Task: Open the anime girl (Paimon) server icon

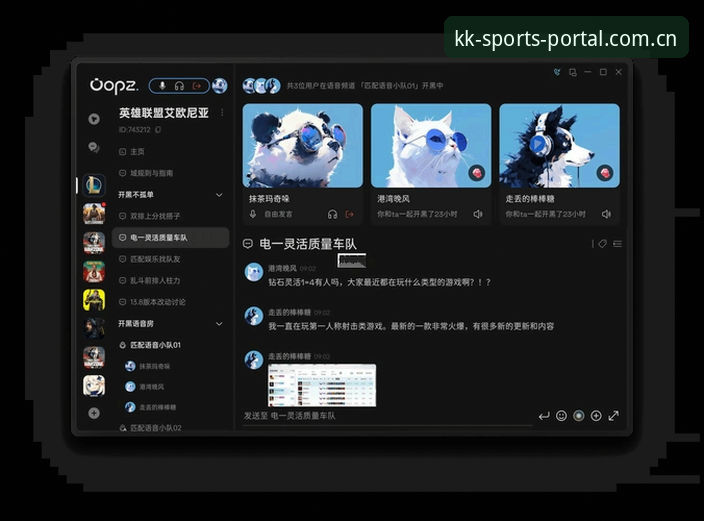Action: (94, 386)
